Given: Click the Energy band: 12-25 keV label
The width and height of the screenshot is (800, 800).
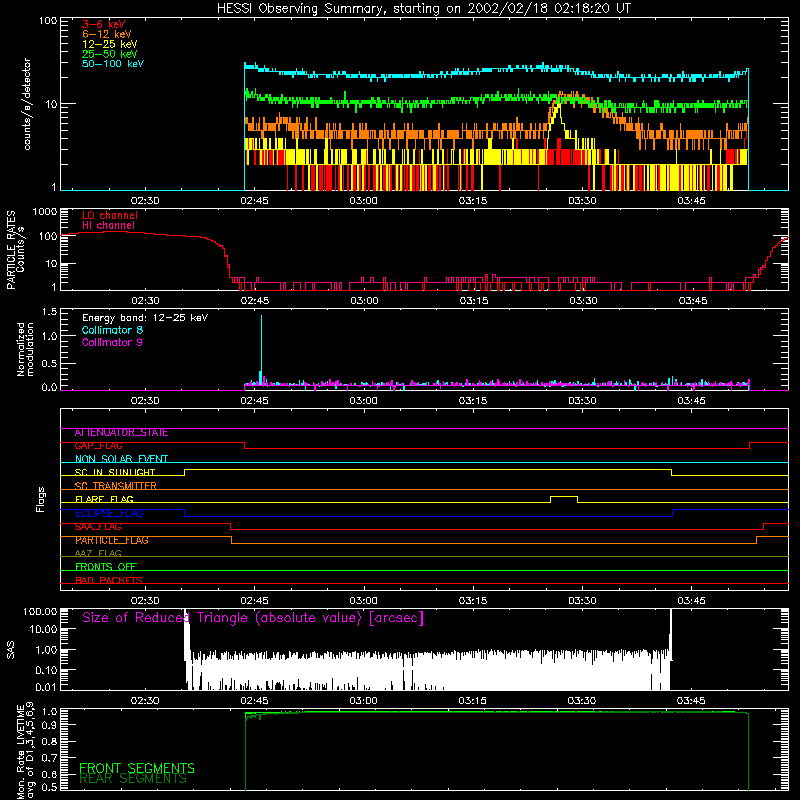Looking at the screenshot, I should click(x=145, y=318).
